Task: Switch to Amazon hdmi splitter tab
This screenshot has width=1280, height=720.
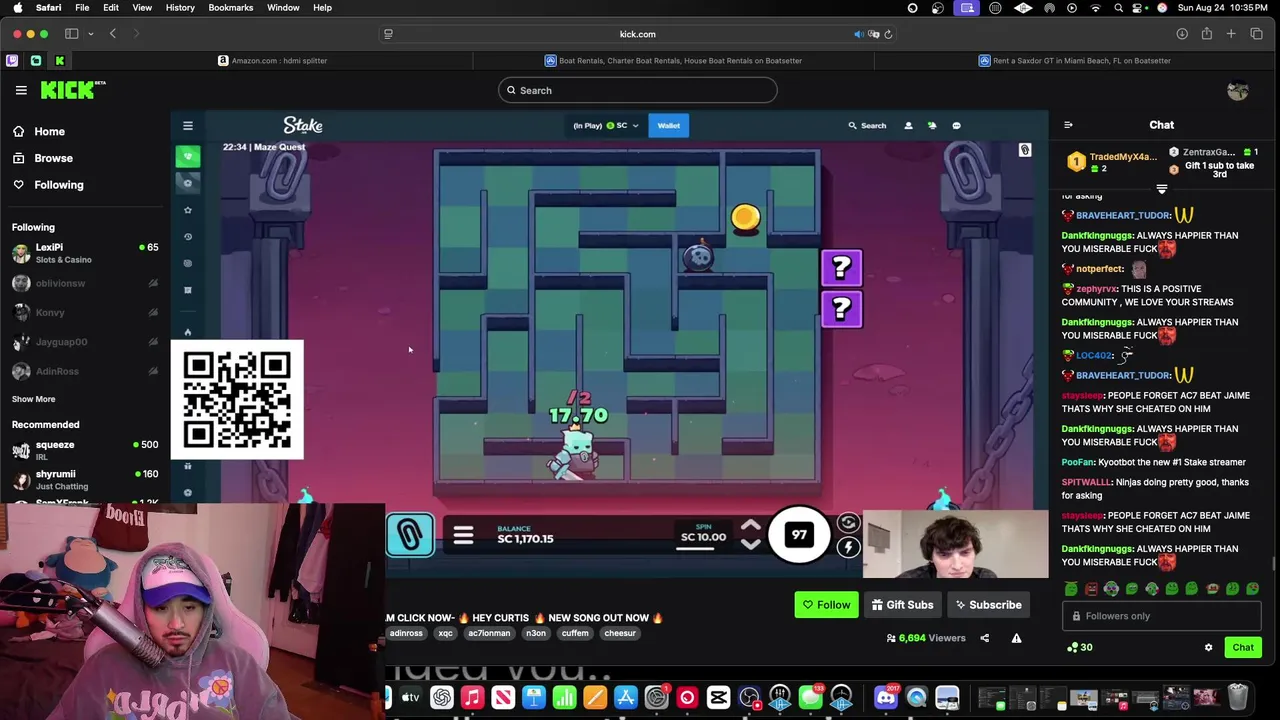Action: coord(273,61)
